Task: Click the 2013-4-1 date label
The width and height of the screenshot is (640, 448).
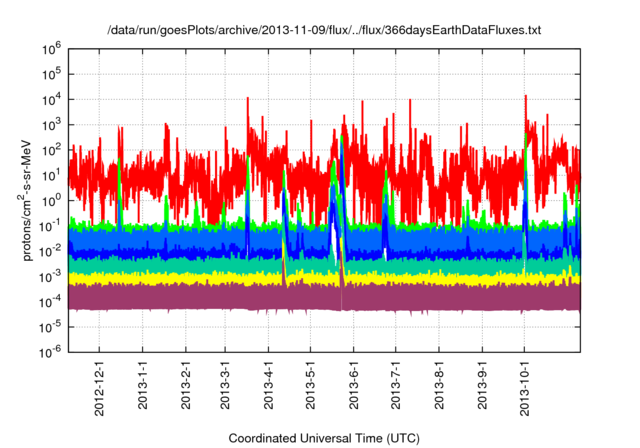Action: (x=268, y=386)
